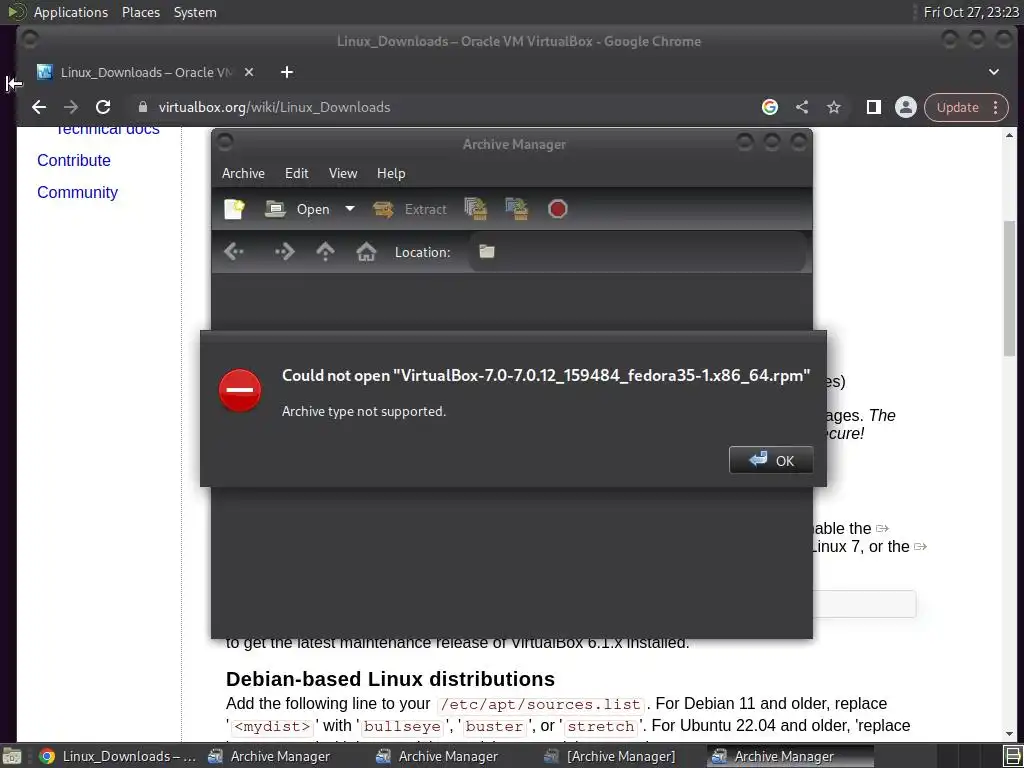Click Add folder to archive icon
Screen dimensions: 1024x768
[517, 209]
